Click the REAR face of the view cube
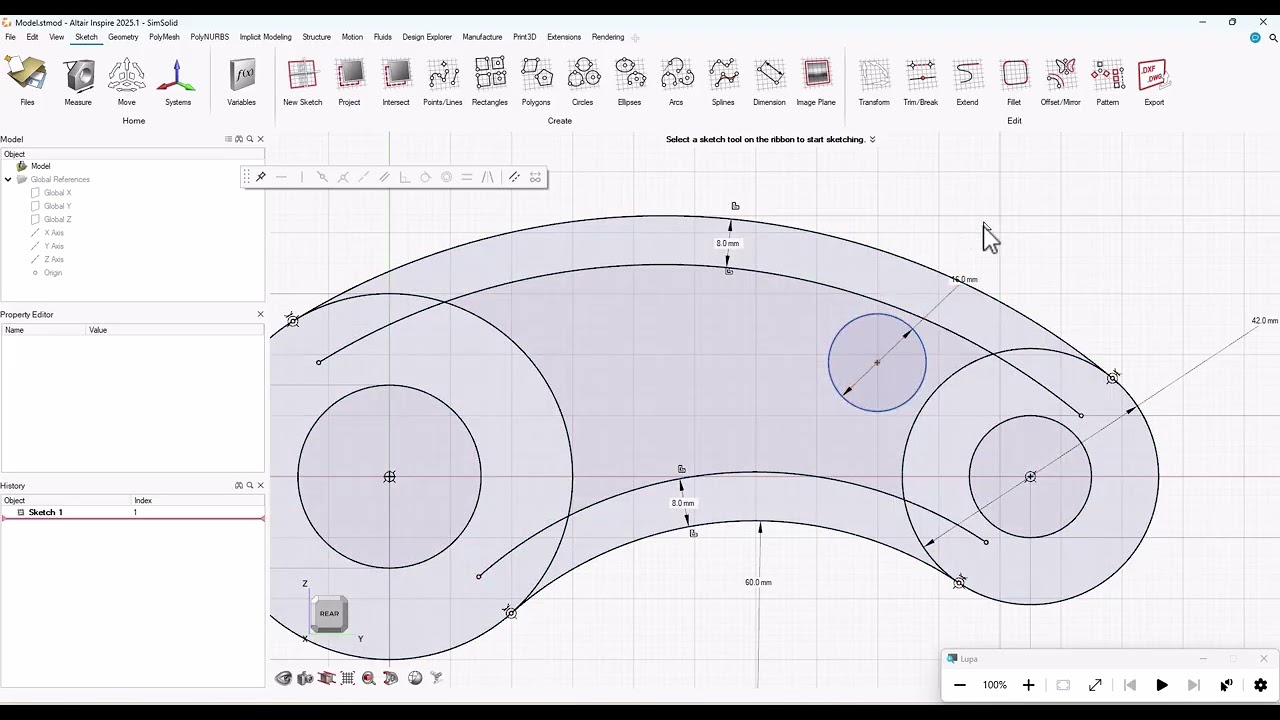The image size is (1280, 720). point(329,613)
